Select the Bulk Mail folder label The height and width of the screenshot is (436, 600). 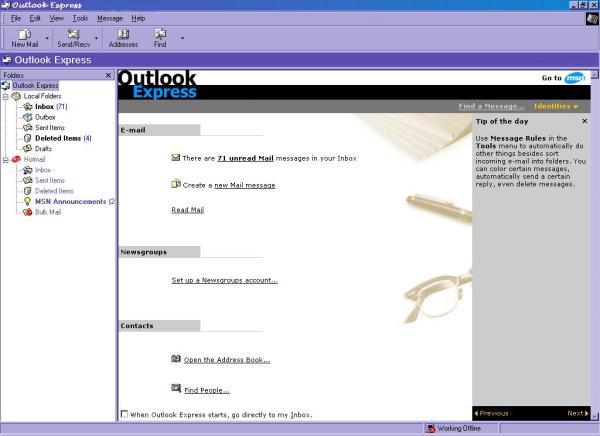tap(48, 212)
